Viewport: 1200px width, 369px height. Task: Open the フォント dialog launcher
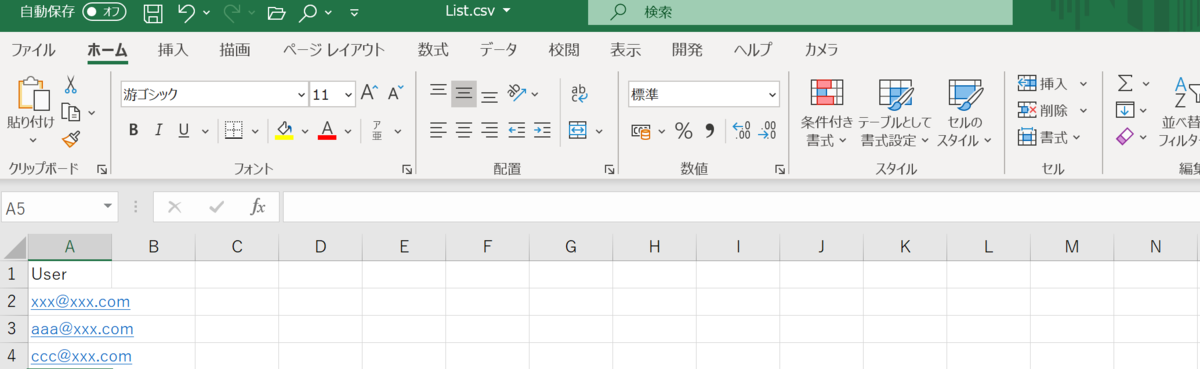pyautogui.click(x=407, y=170)
